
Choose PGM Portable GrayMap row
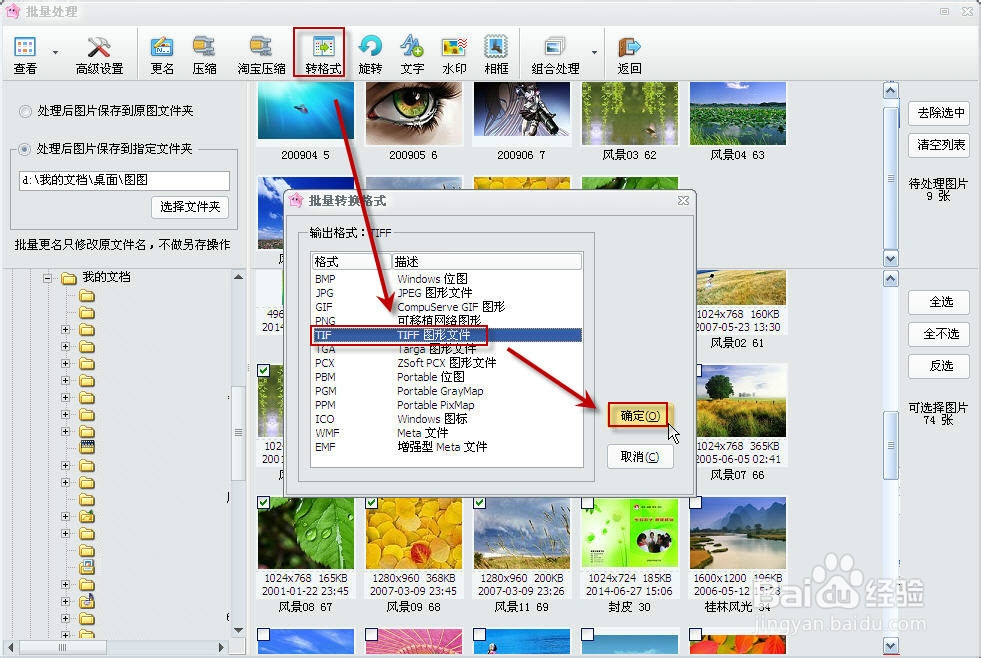coord(447,391)
